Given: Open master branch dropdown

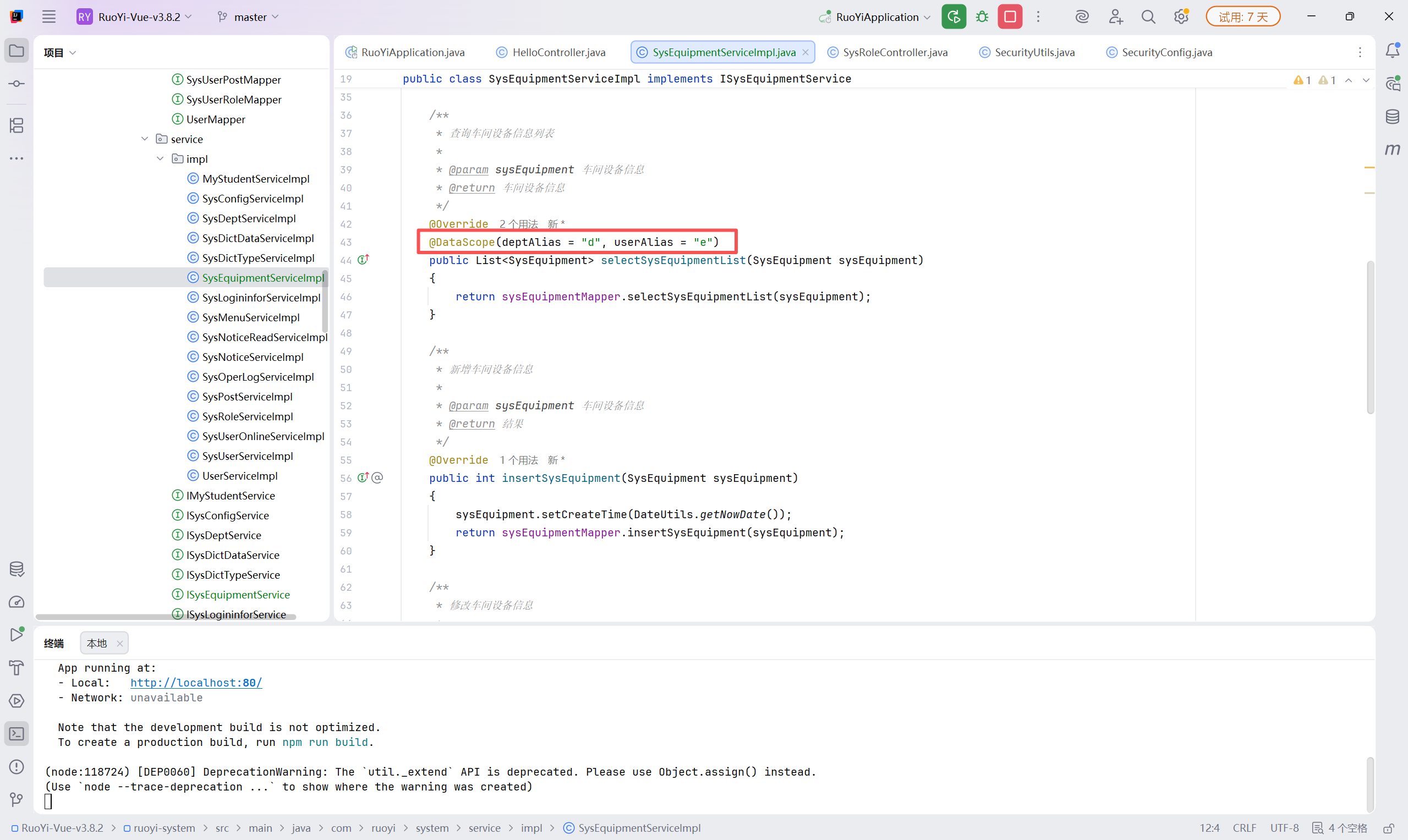Looking at the screenshot, I should click(x=248, y=17).
